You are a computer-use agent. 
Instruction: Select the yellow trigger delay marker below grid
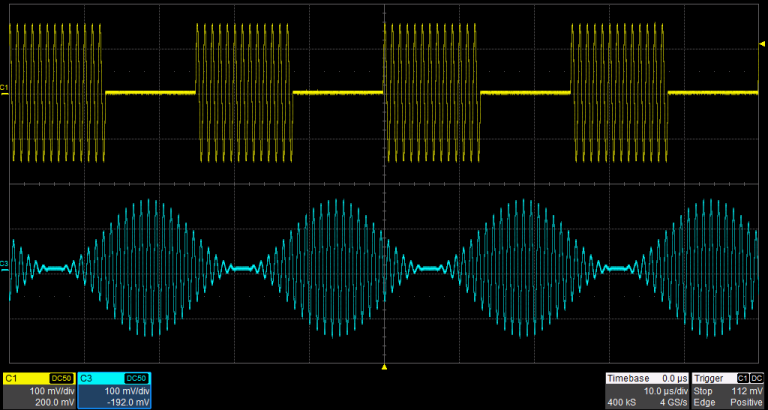(384, 368)
